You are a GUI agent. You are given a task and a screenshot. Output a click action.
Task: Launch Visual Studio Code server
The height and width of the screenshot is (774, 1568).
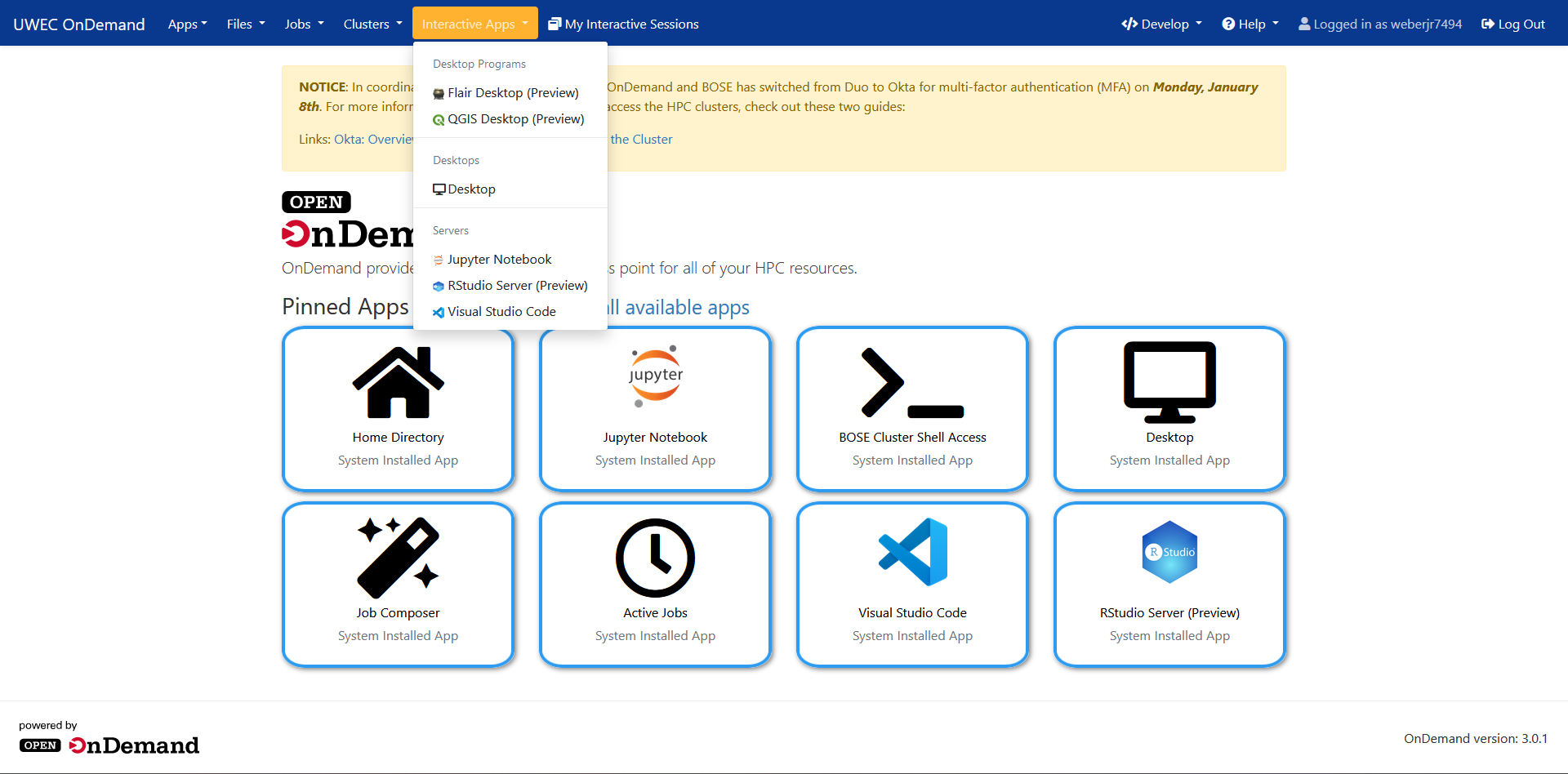tap(912, 584)
